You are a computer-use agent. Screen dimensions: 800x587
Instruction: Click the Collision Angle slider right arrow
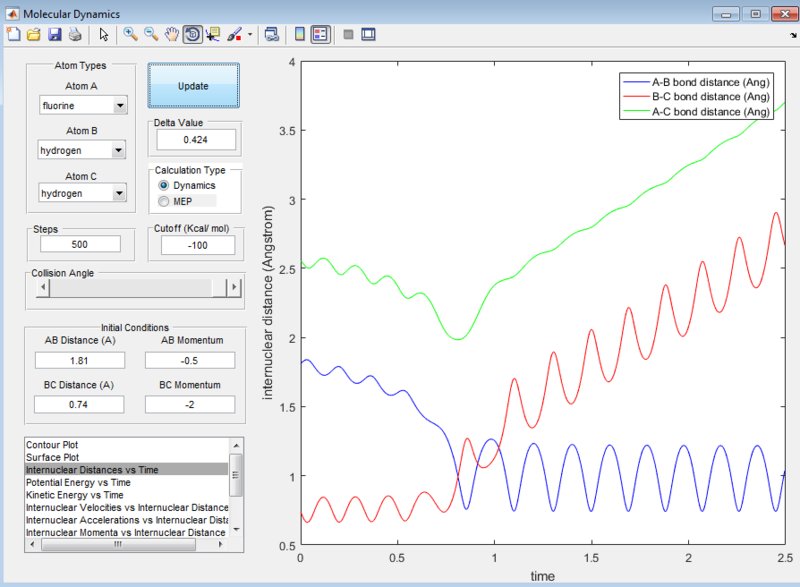point(235,288)
